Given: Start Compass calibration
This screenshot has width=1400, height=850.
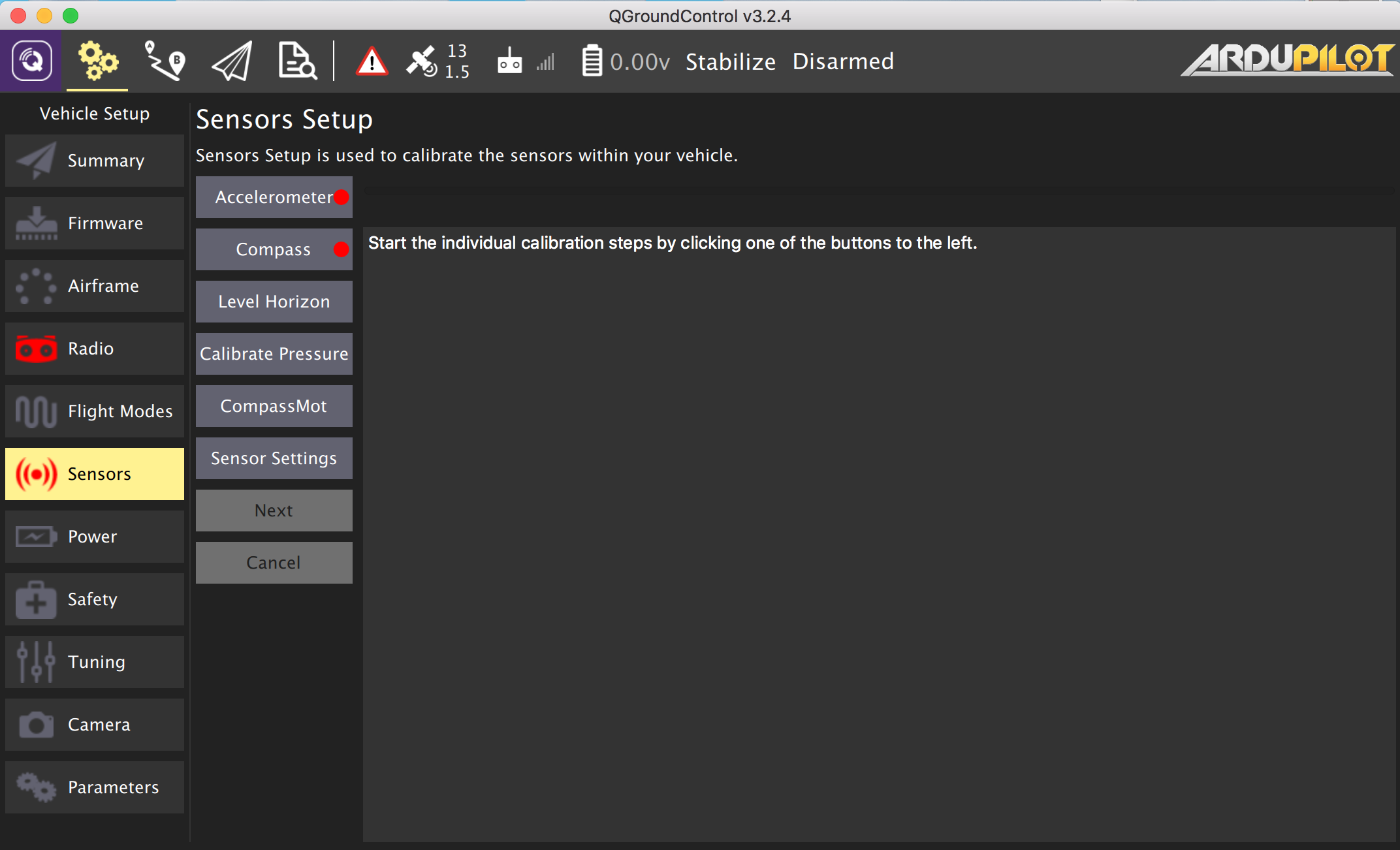Looking at the screenshot, I should pyautogui.click(x=274, y=249).
